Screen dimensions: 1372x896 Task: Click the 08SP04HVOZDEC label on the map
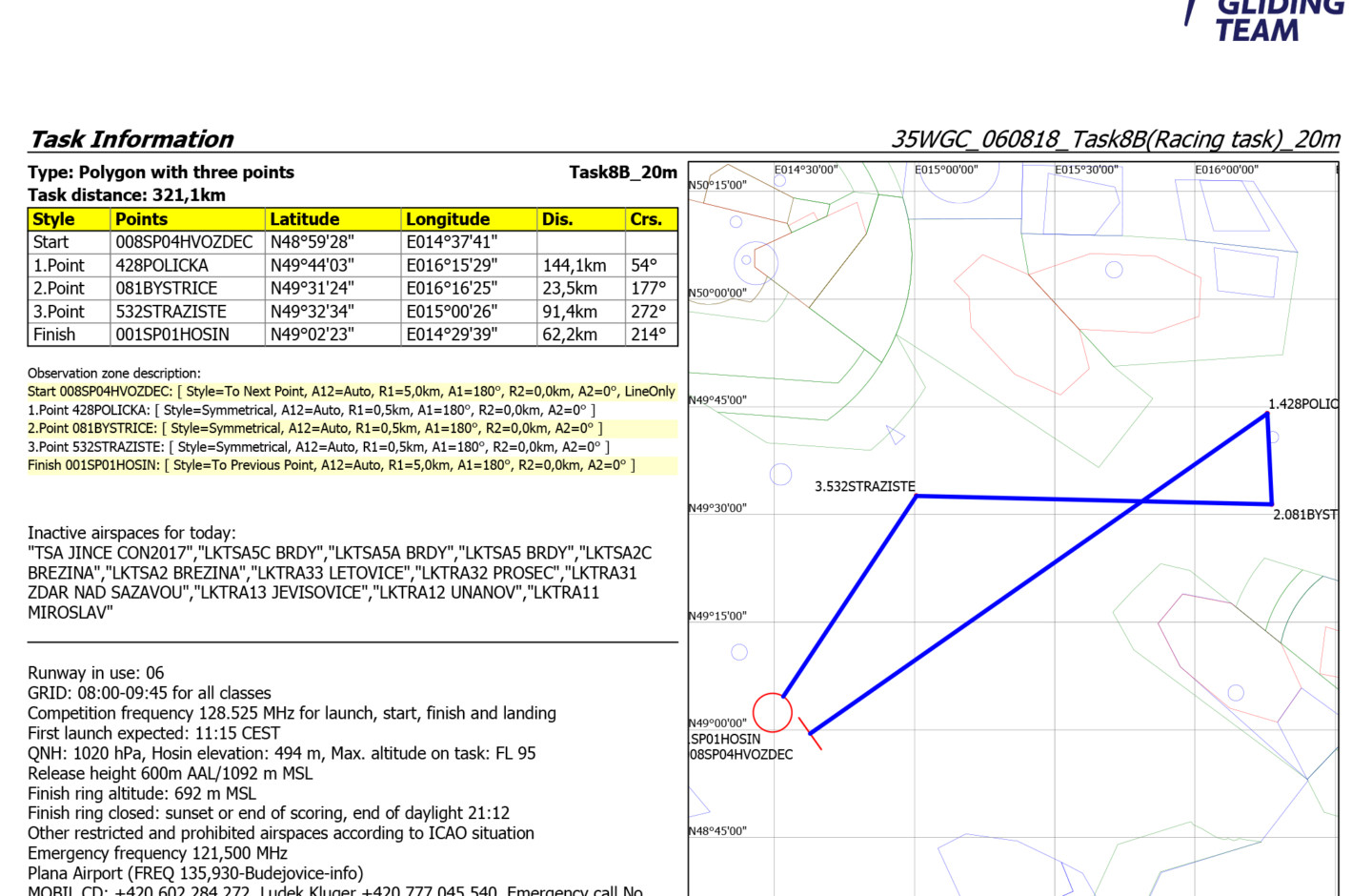[x=741, y=754]
